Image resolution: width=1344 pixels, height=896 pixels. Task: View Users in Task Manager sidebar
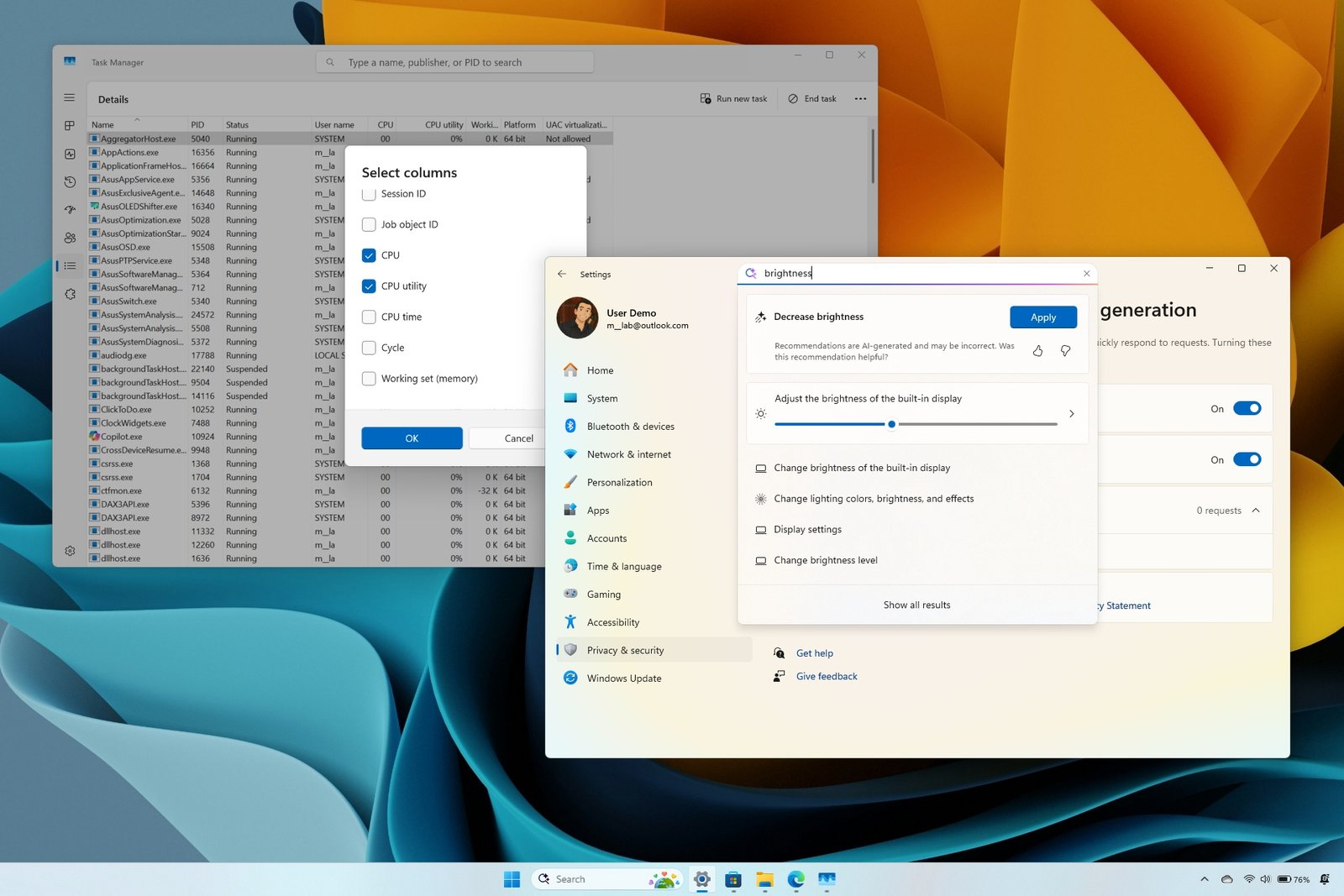point(70,238)
